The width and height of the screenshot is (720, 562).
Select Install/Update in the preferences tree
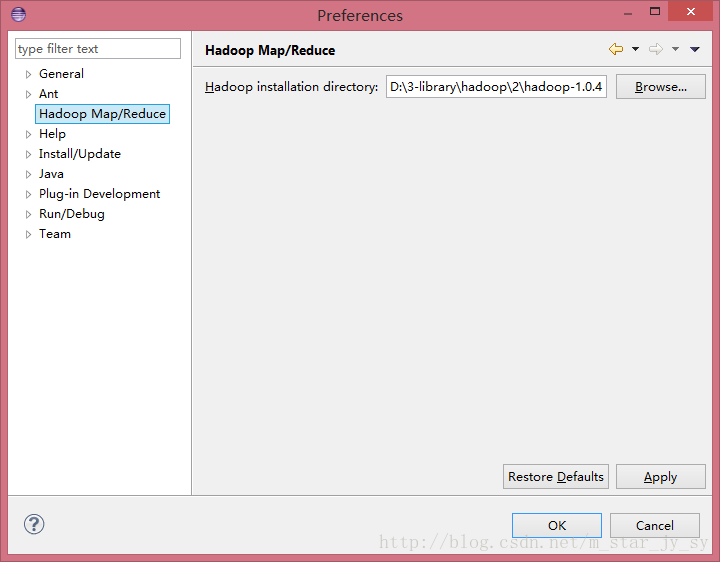pos(79,154)
